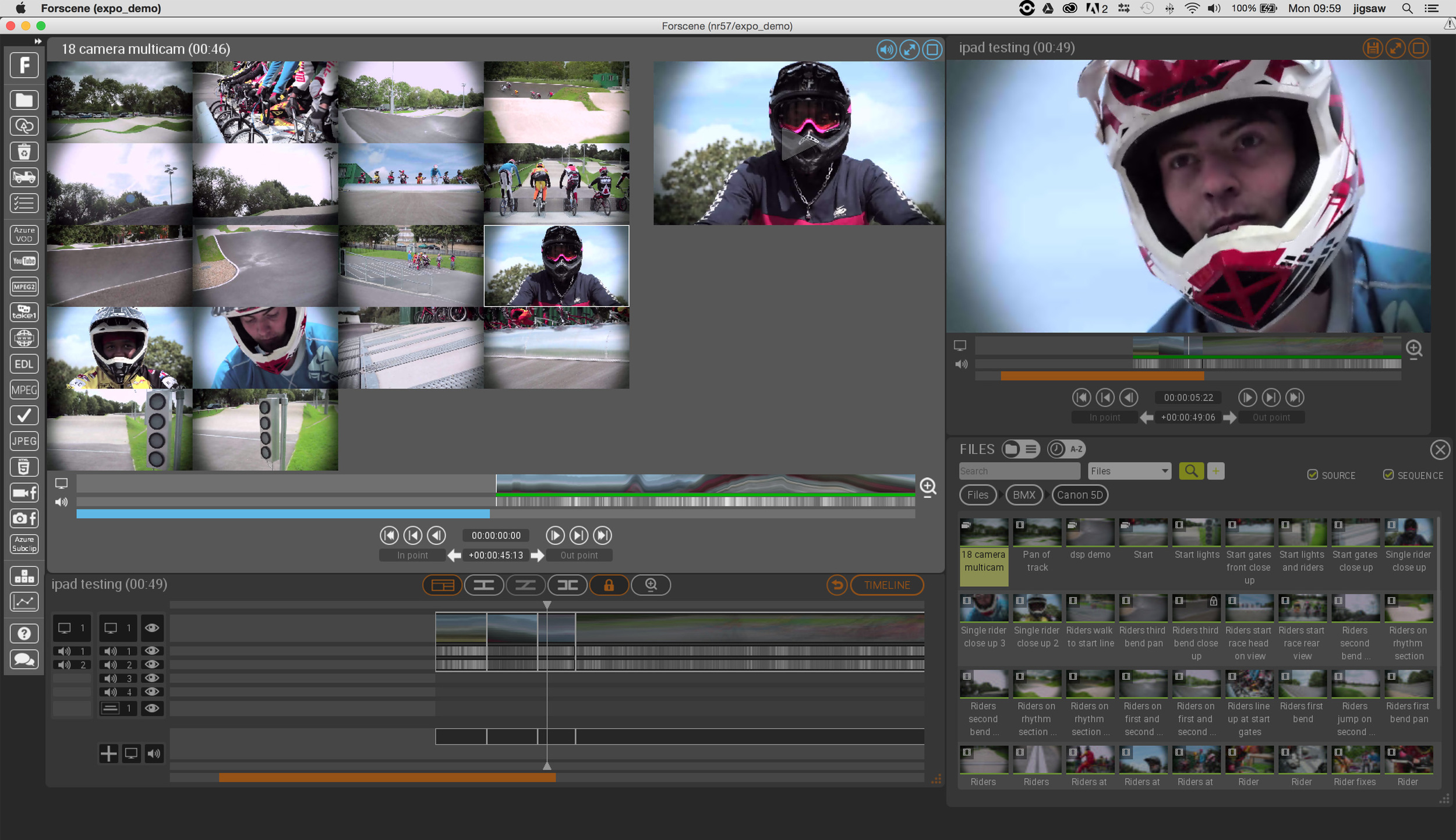
Task: Click the magnify zoom icon on timeline
Action: point(650,585)
